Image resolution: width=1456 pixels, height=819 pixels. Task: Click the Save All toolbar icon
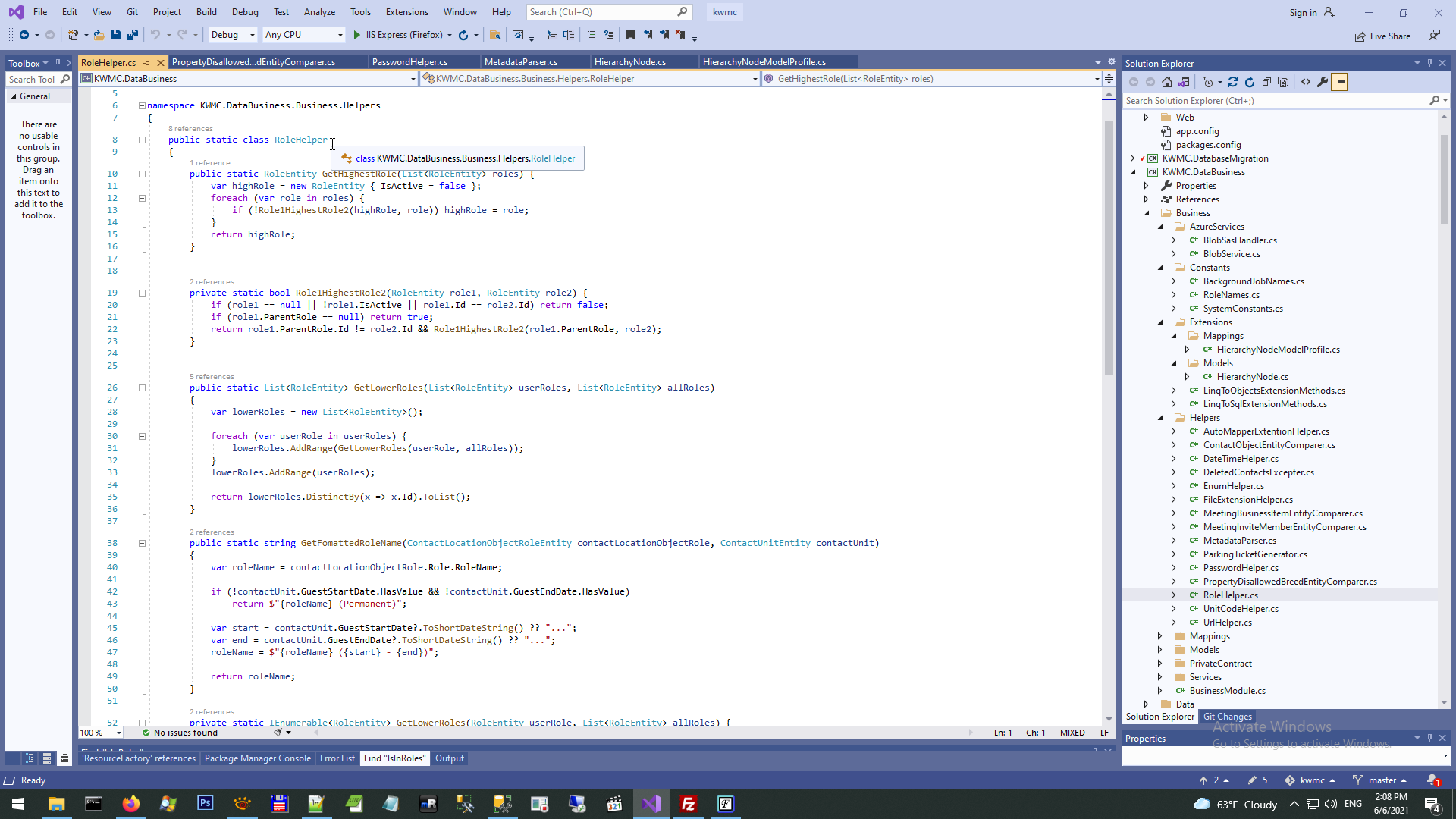(133, 35)
